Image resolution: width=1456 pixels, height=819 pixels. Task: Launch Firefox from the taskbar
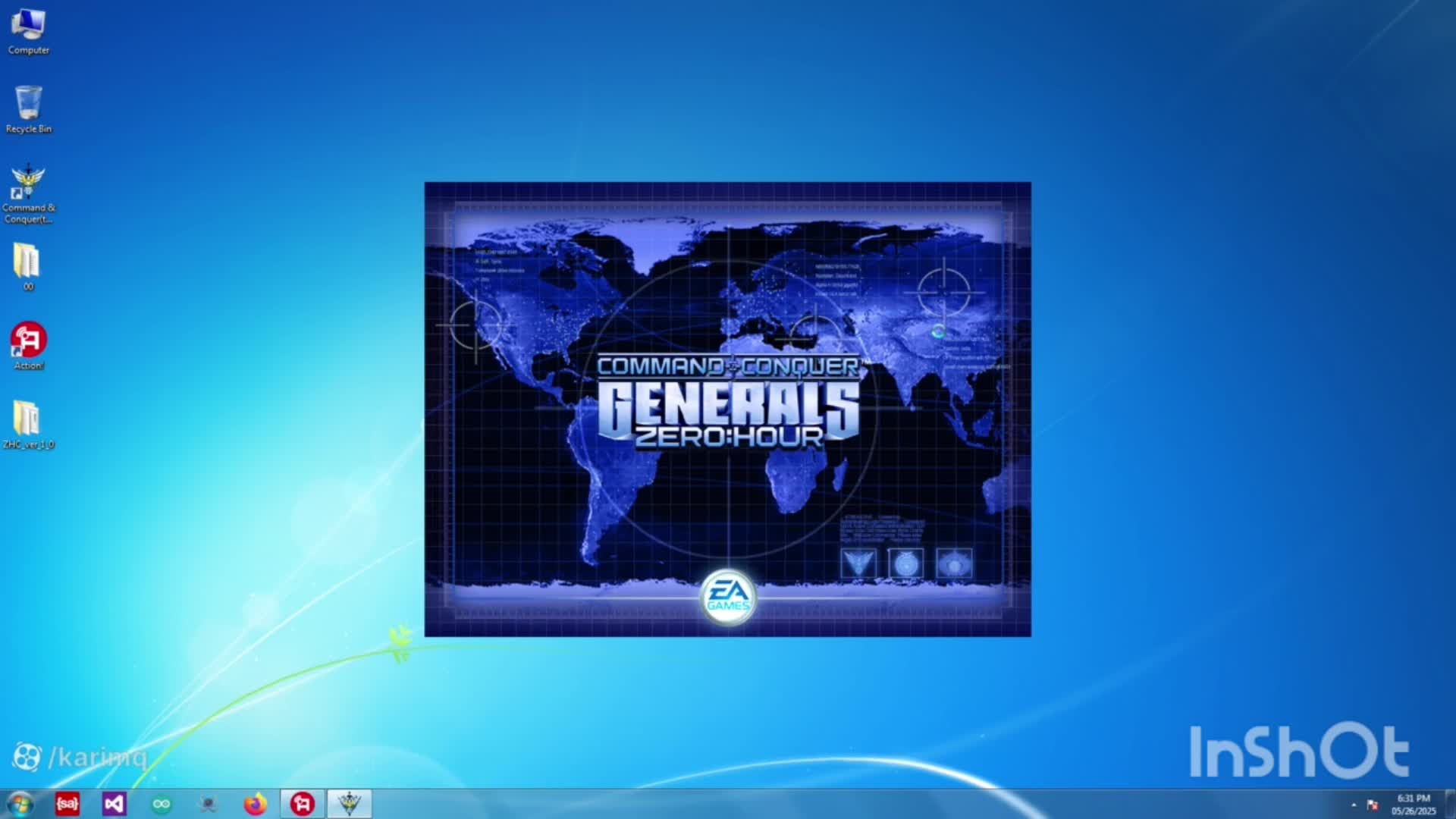coord(255,804)
